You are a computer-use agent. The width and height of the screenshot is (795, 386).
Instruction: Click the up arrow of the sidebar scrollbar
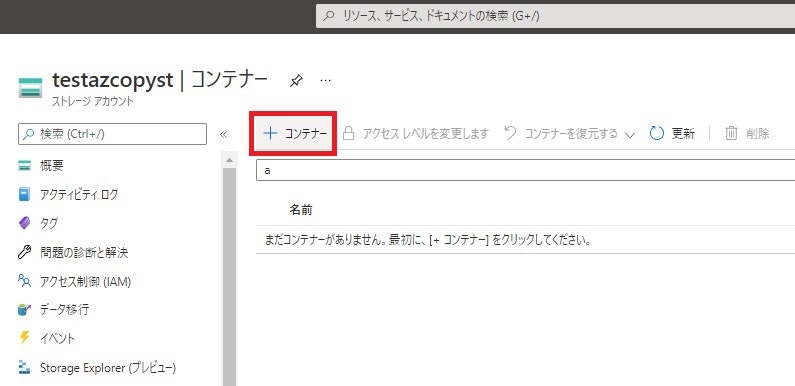click(x=229, y=160)
